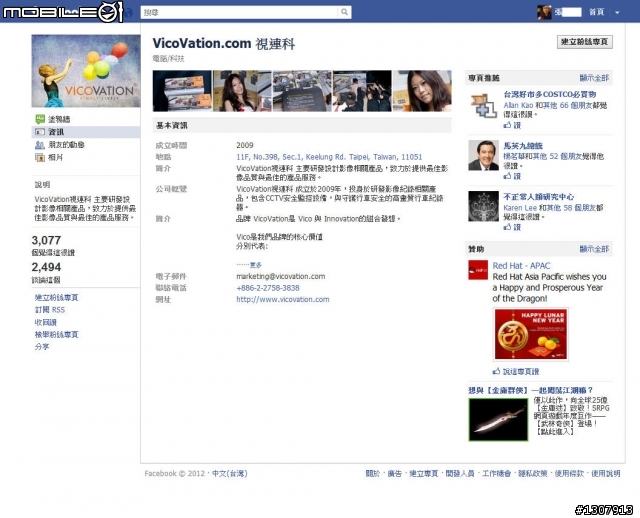640x518 pixels.
Task: Open footer 建立專頁 link
Action: click(423, 474)
